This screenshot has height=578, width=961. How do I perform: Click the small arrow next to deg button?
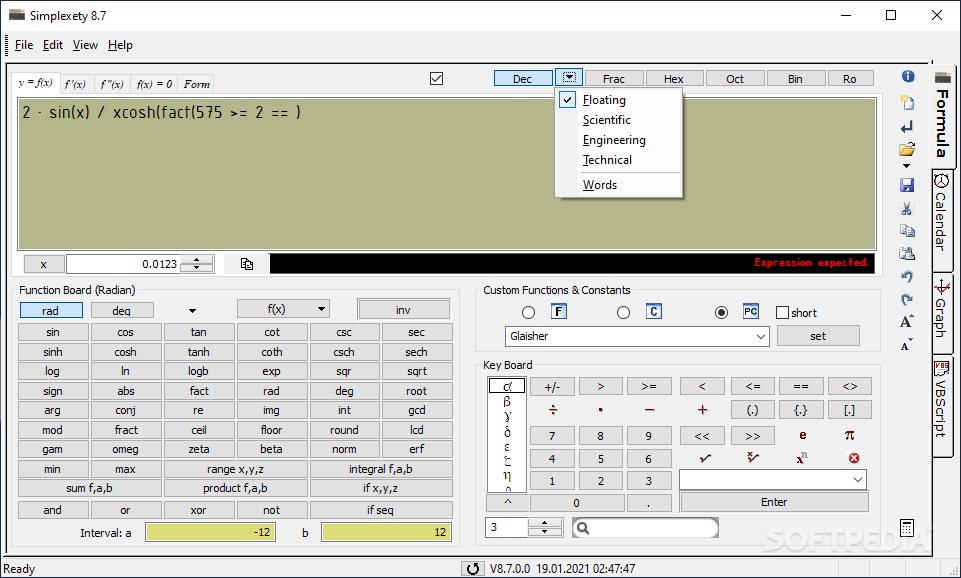coord(192,311)
